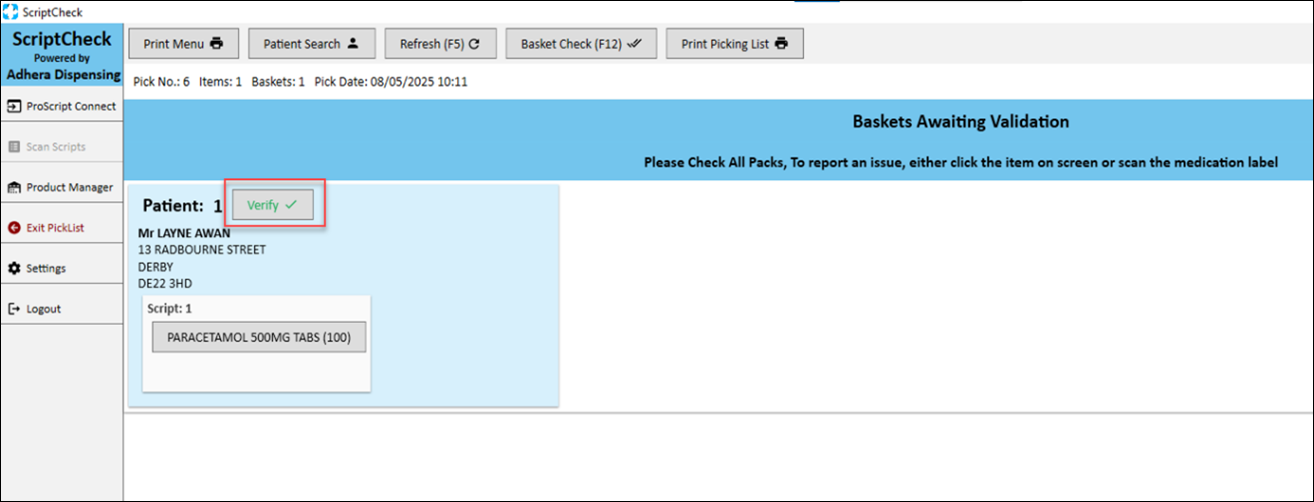Click Baskets Awaiting Validation heading
The height and width of the screenshot is (502, 1314).
pos(960,122)
